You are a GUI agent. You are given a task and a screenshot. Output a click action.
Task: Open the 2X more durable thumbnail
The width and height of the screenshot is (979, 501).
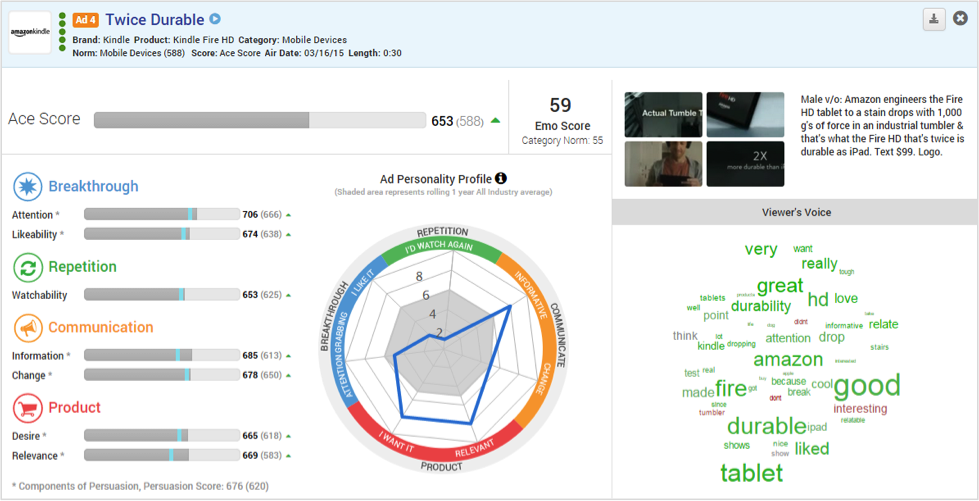745,164
